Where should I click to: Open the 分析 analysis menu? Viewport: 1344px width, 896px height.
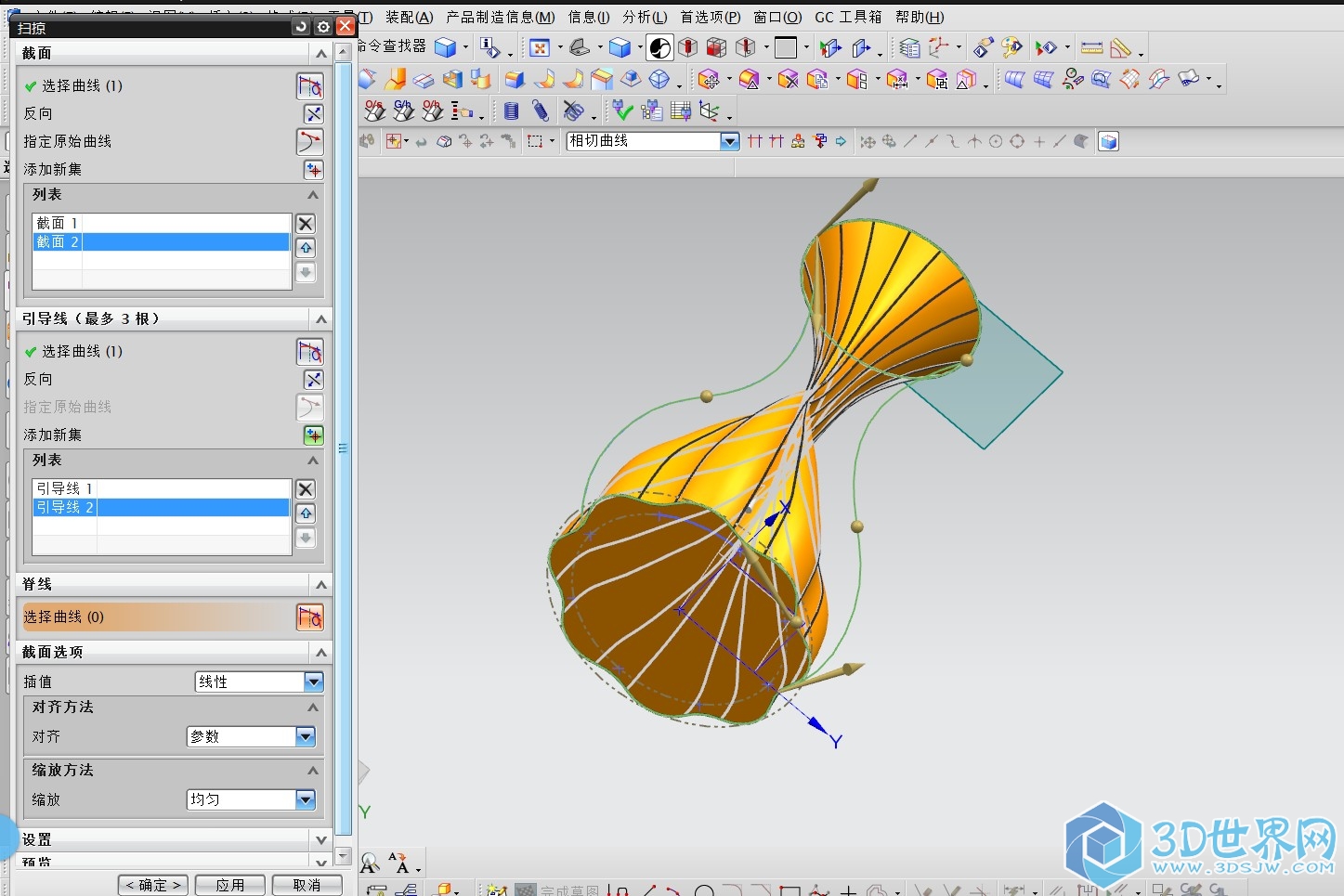[x=645, y=18]
